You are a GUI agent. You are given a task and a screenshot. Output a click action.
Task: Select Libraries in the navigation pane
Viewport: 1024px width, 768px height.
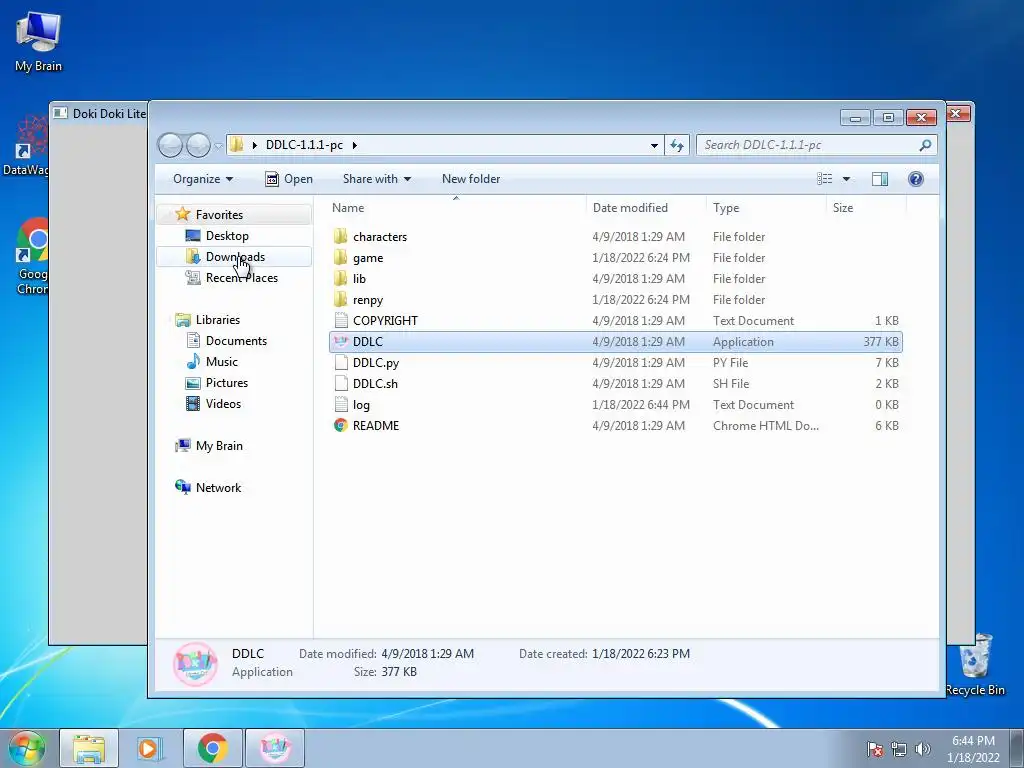(217, 319)
